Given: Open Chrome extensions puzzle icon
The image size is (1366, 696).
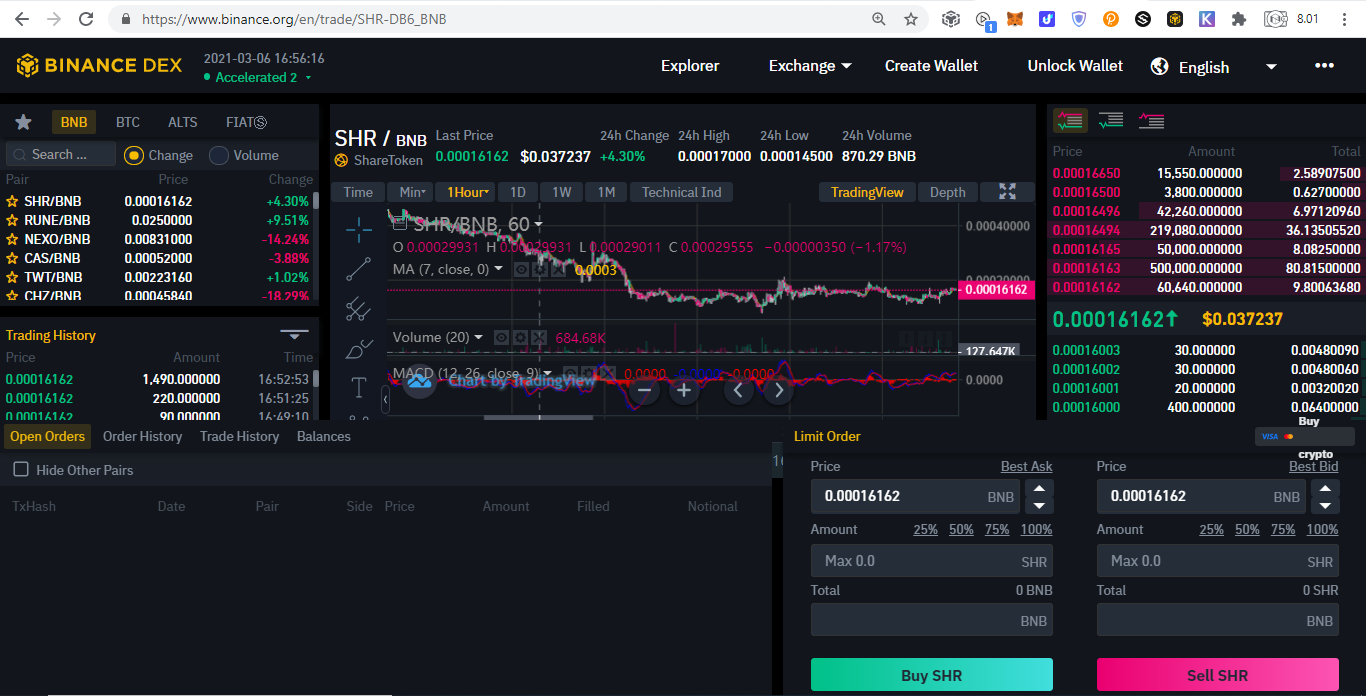Looking at the screenshot, I should click(x=1239, y=19).
